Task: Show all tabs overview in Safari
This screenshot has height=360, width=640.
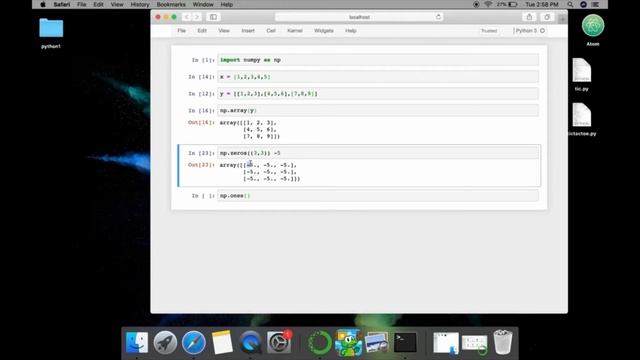Action: 547,17
